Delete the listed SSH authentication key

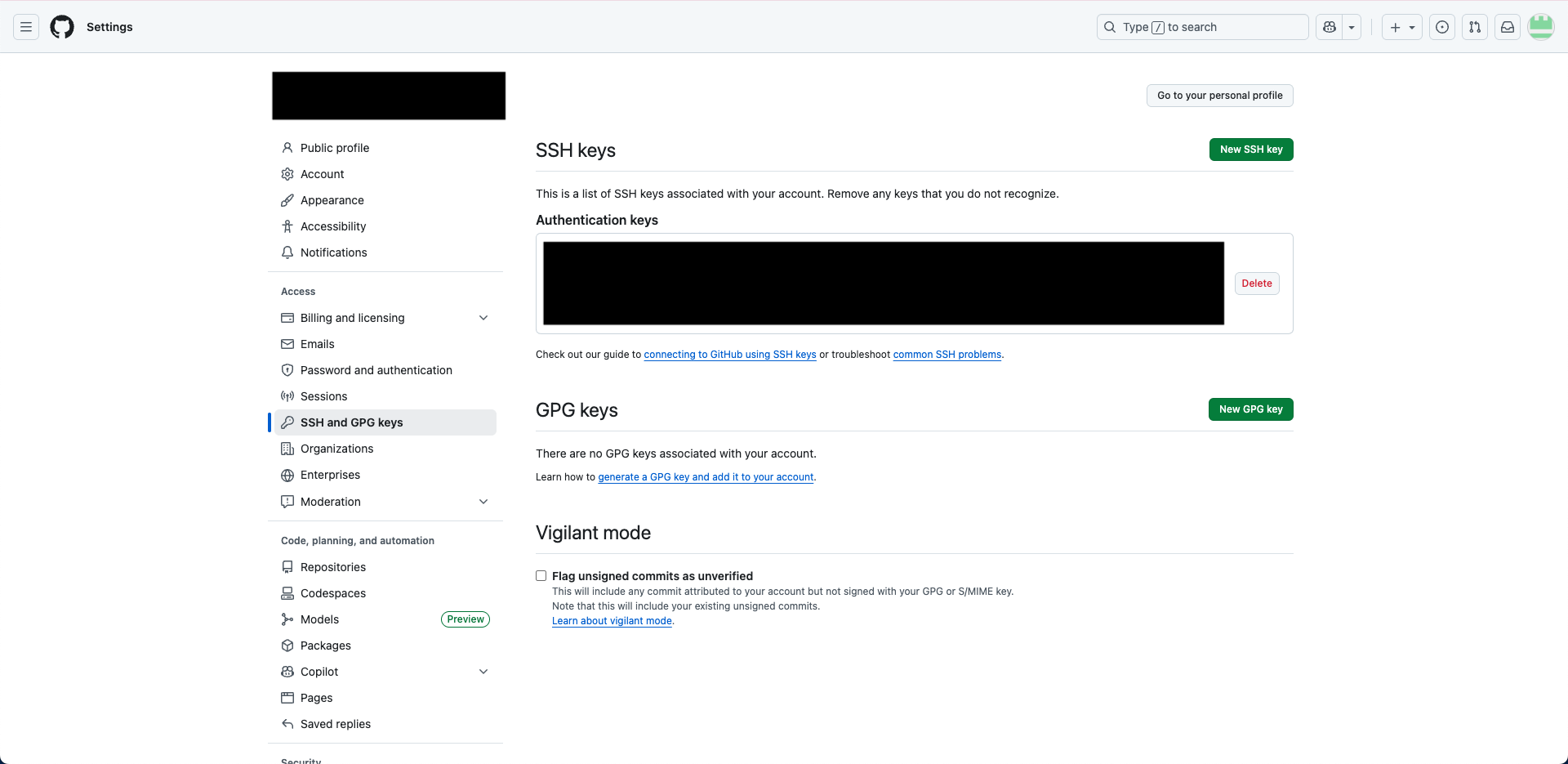(x=1256, y=284)
